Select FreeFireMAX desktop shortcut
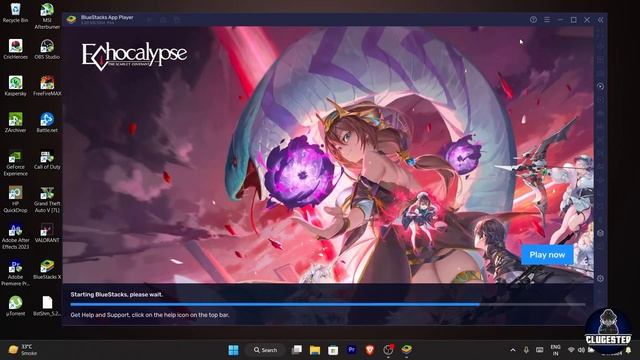 pyautogui.click(x=47, y=86)
